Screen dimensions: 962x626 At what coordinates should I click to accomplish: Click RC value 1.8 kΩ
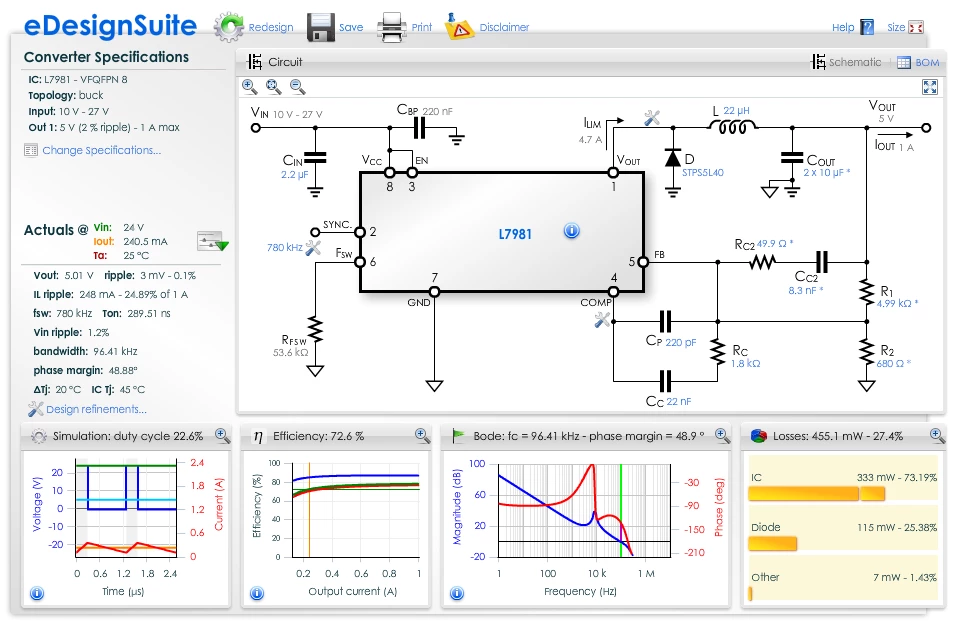pyautogui.click(x=745, y=363)
